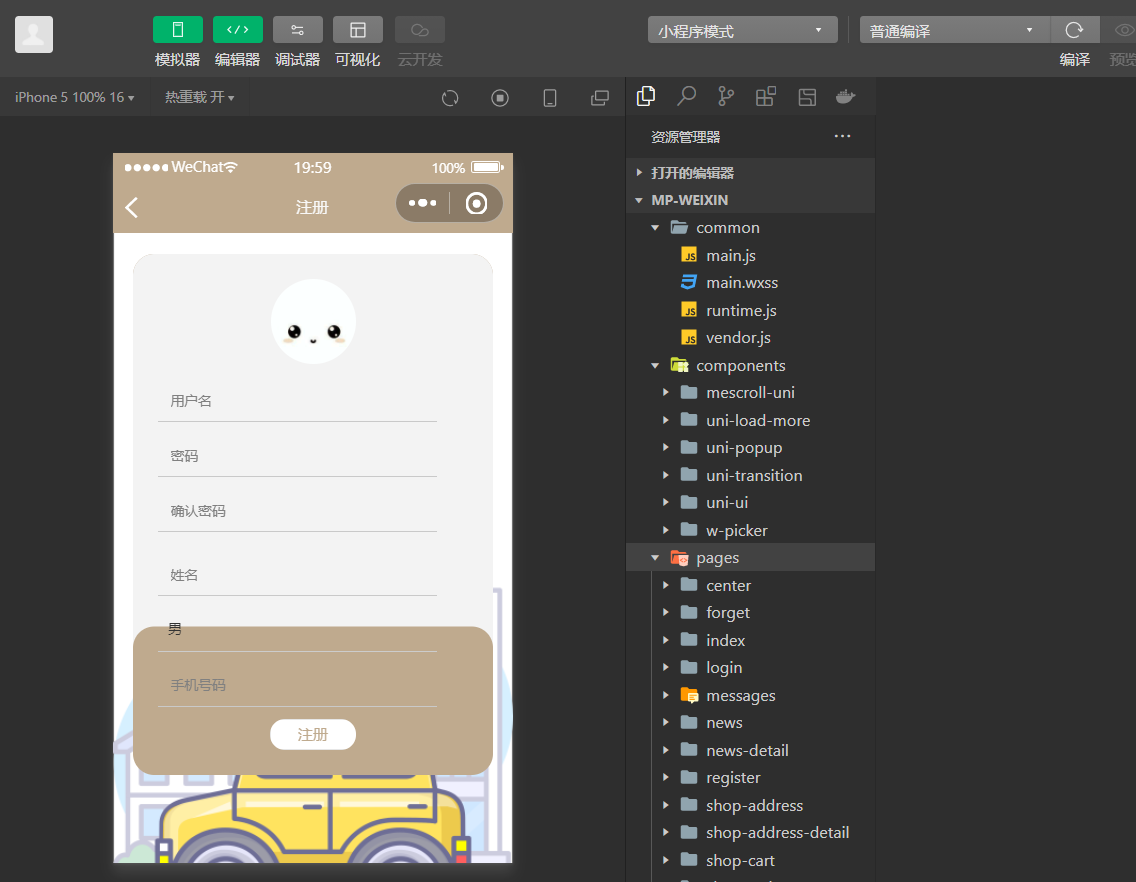
Task: Click the phone device icon in simulator bar
Action: (x=550, y=98)
